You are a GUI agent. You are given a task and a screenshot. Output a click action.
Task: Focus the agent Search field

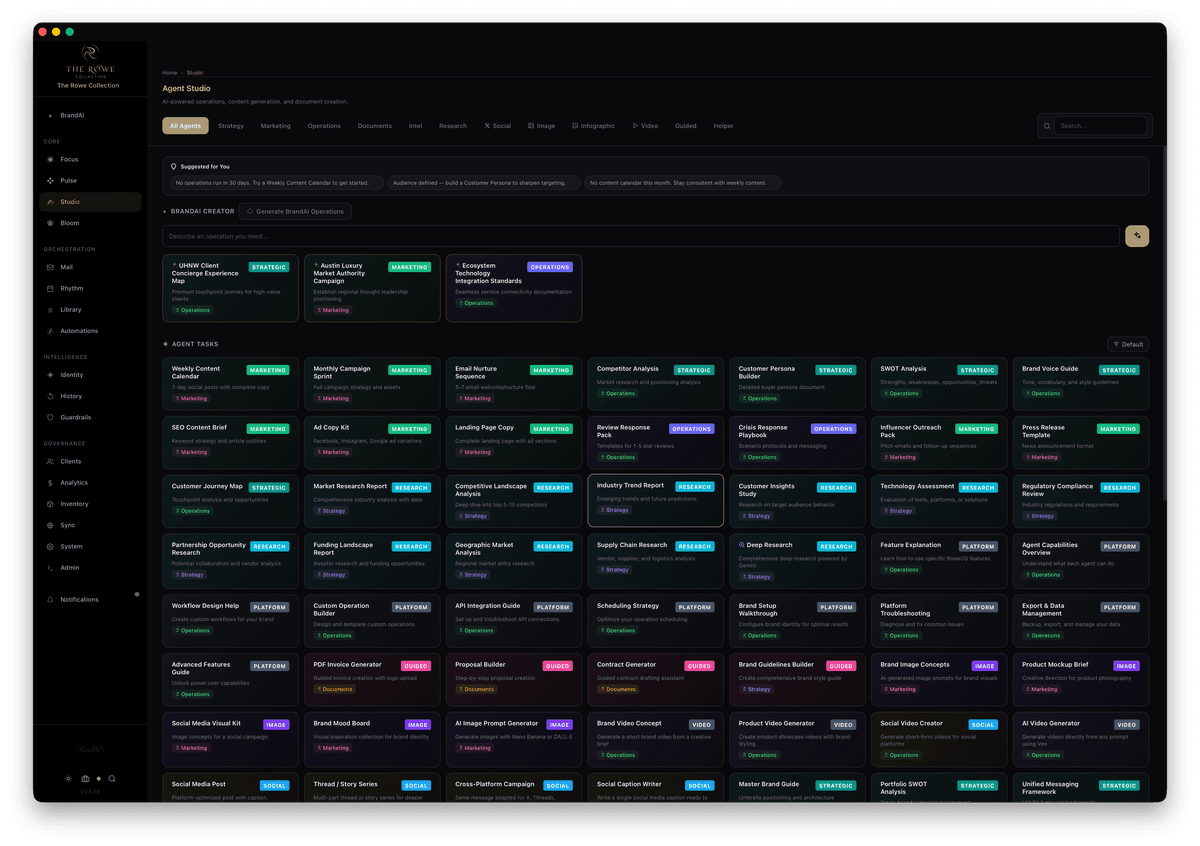click(x=1100, y=126)
